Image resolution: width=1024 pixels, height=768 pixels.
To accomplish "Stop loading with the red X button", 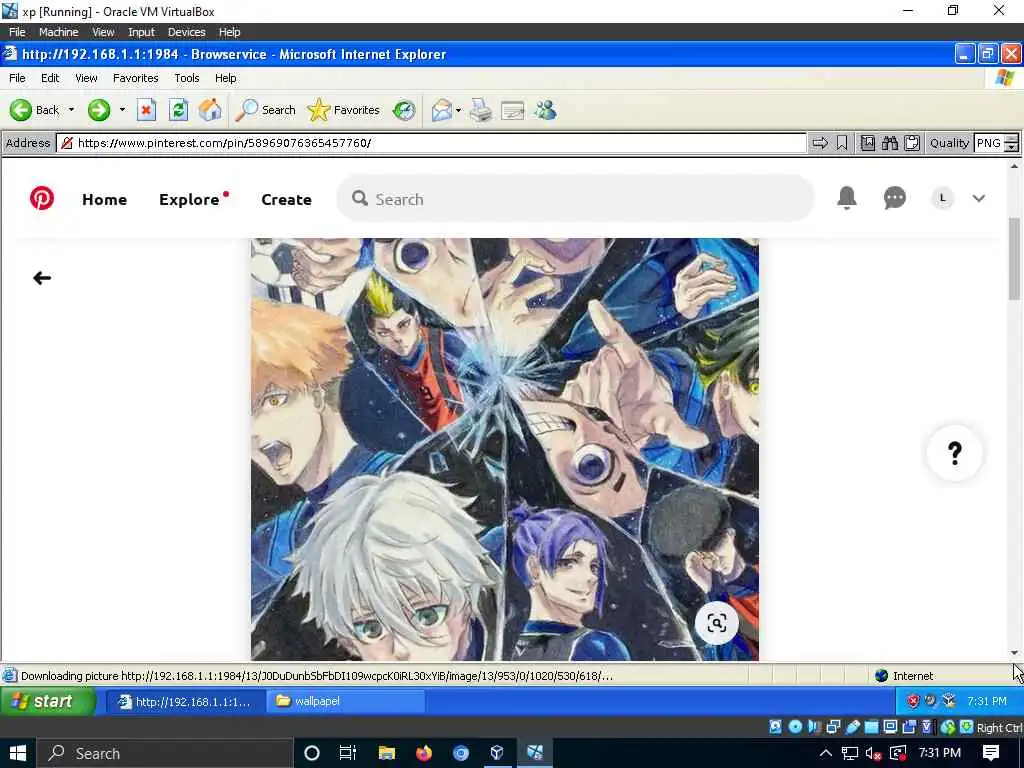I will 146,110.
